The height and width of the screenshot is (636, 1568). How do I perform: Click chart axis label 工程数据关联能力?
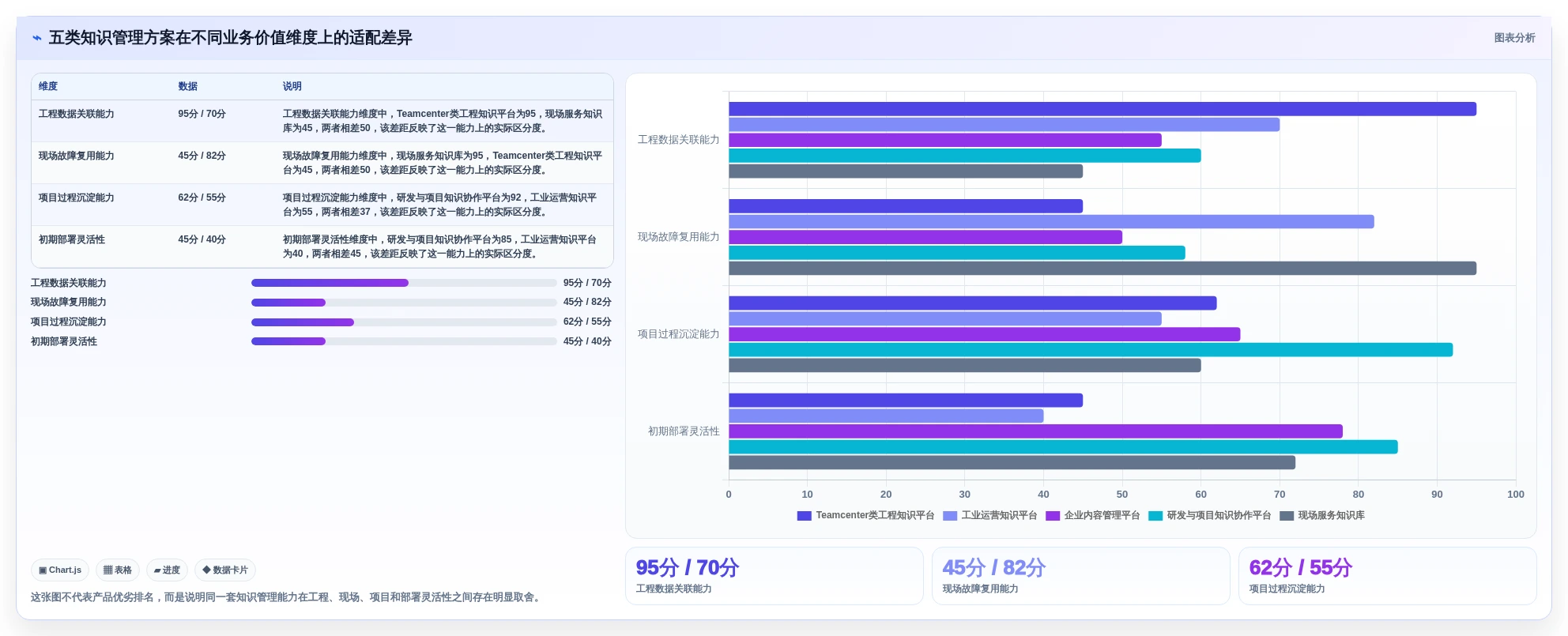(679, 140)
